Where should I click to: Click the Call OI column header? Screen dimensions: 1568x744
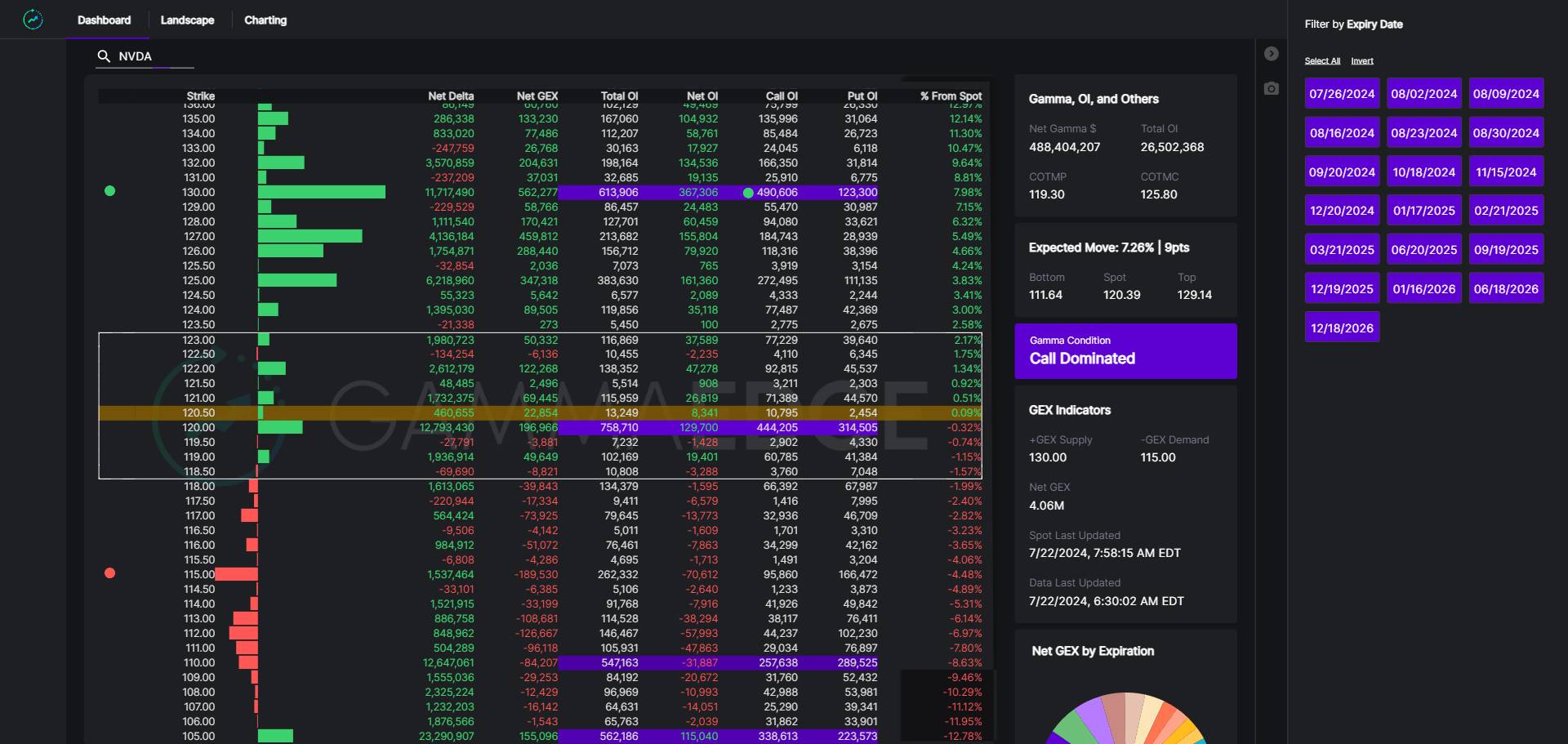pyautogui.click(x=782, y=96)
